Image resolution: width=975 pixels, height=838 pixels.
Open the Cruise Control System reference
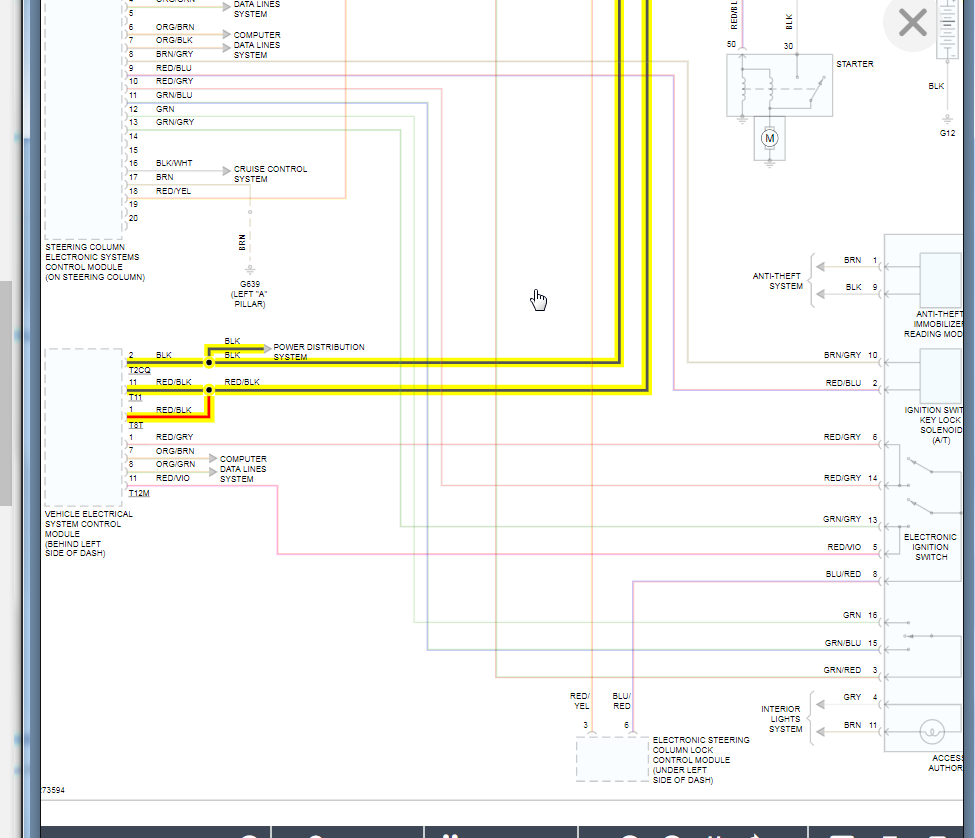pos(270,174)
